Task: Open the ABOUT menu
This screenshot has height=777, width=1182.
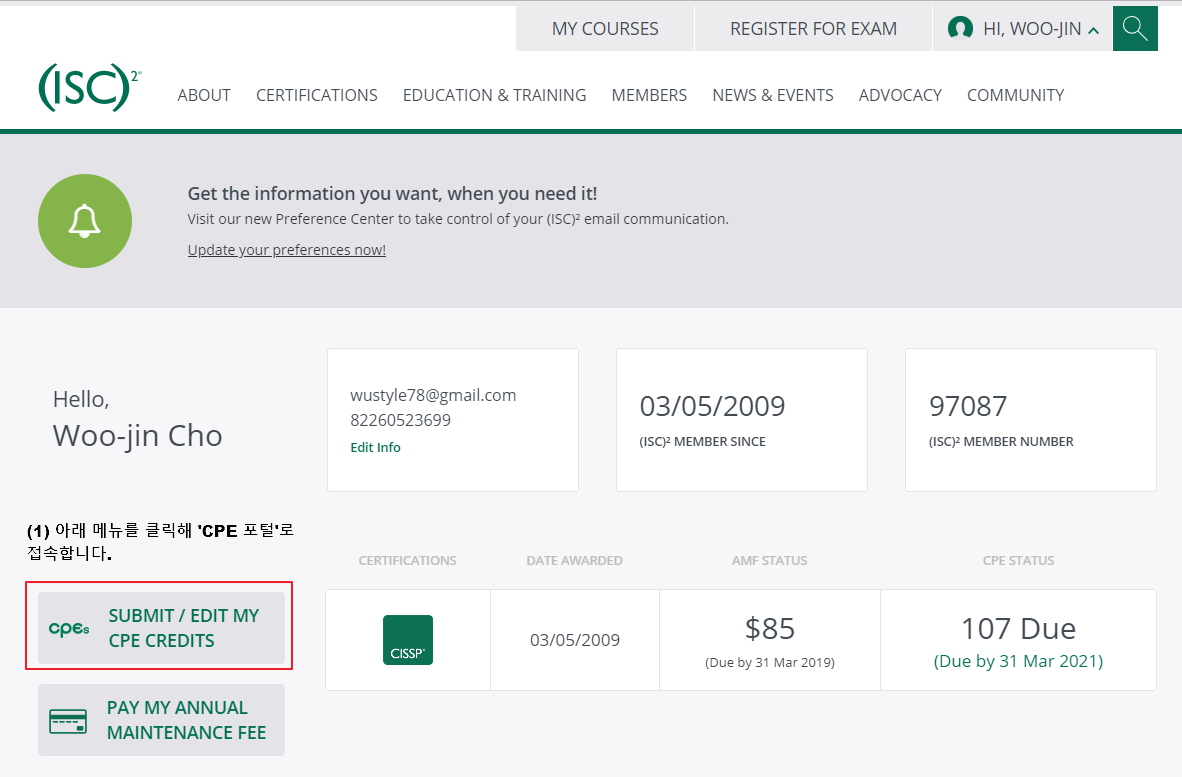Action: [x=204, y=95]
